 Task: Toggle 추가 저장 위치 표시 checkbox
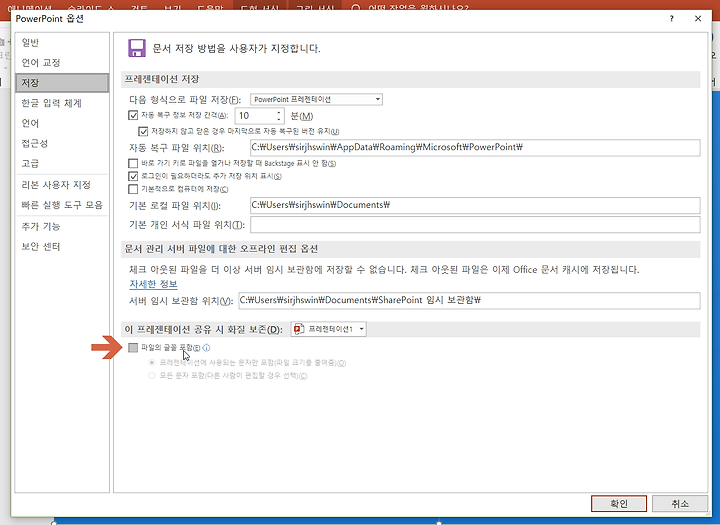point(133,176)
